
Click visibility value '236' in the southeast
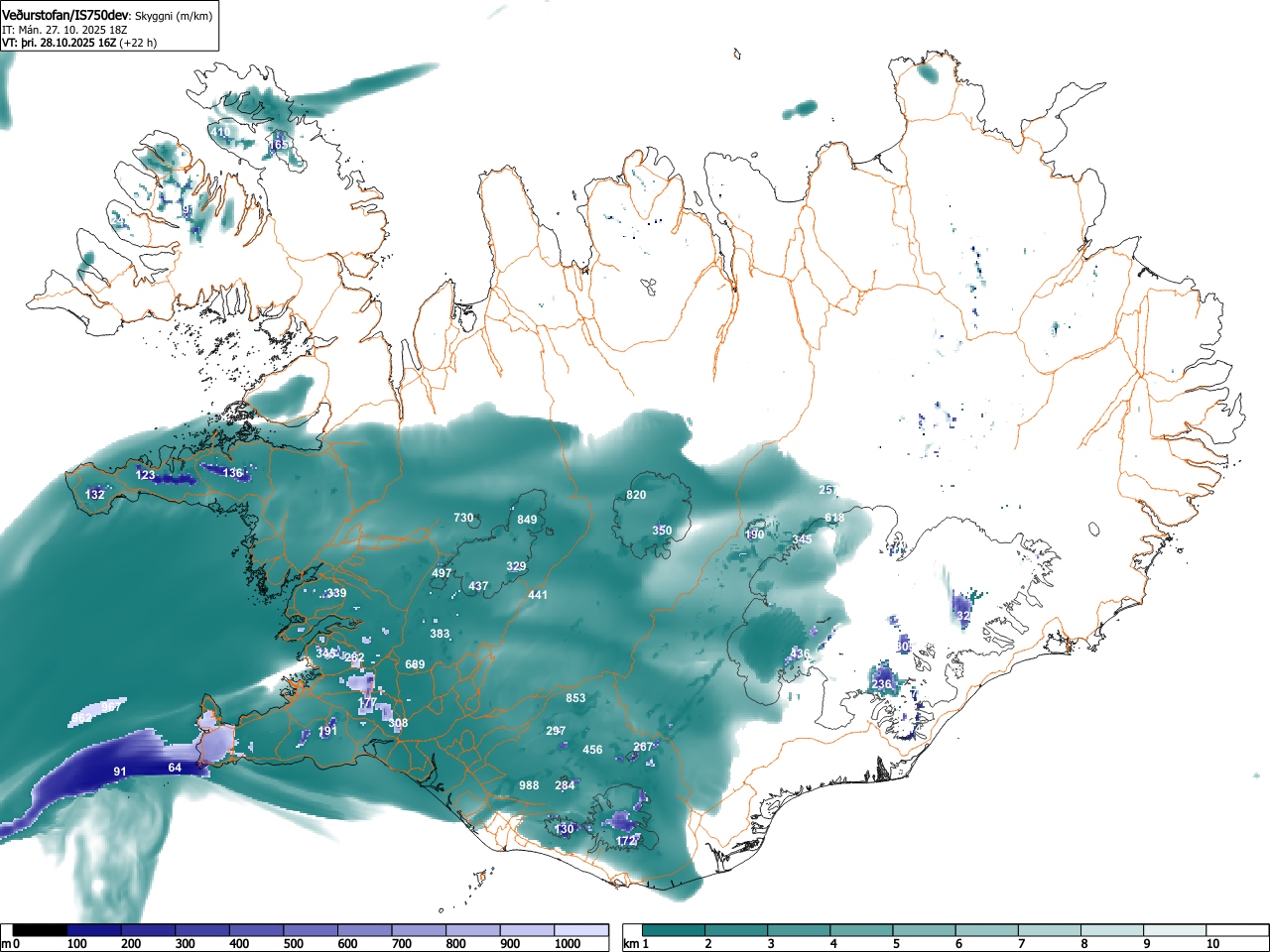click(x=881, y=684)
